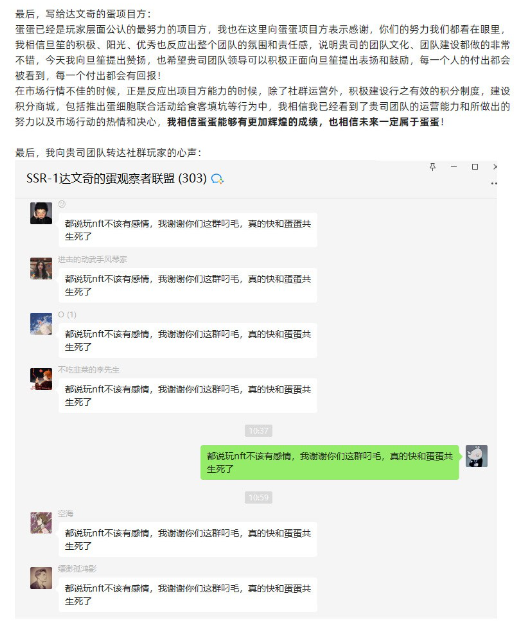The height and width of the screenshot is (644, 531).
Task: Click the group title SSR-1达文奇的蛋观察者联盟
Action: coord(116,178)
